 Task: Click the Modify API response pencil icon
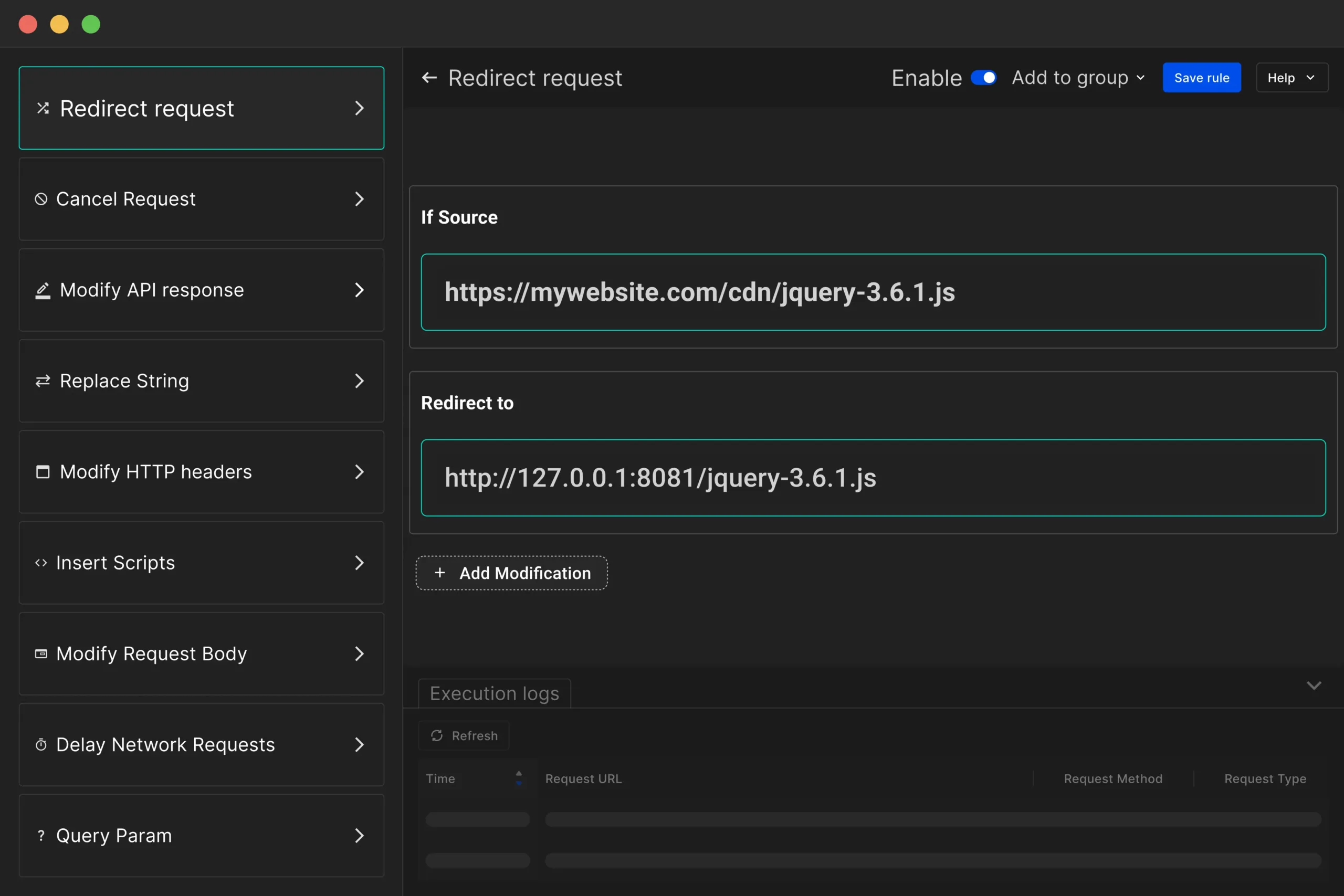[43, 290]
